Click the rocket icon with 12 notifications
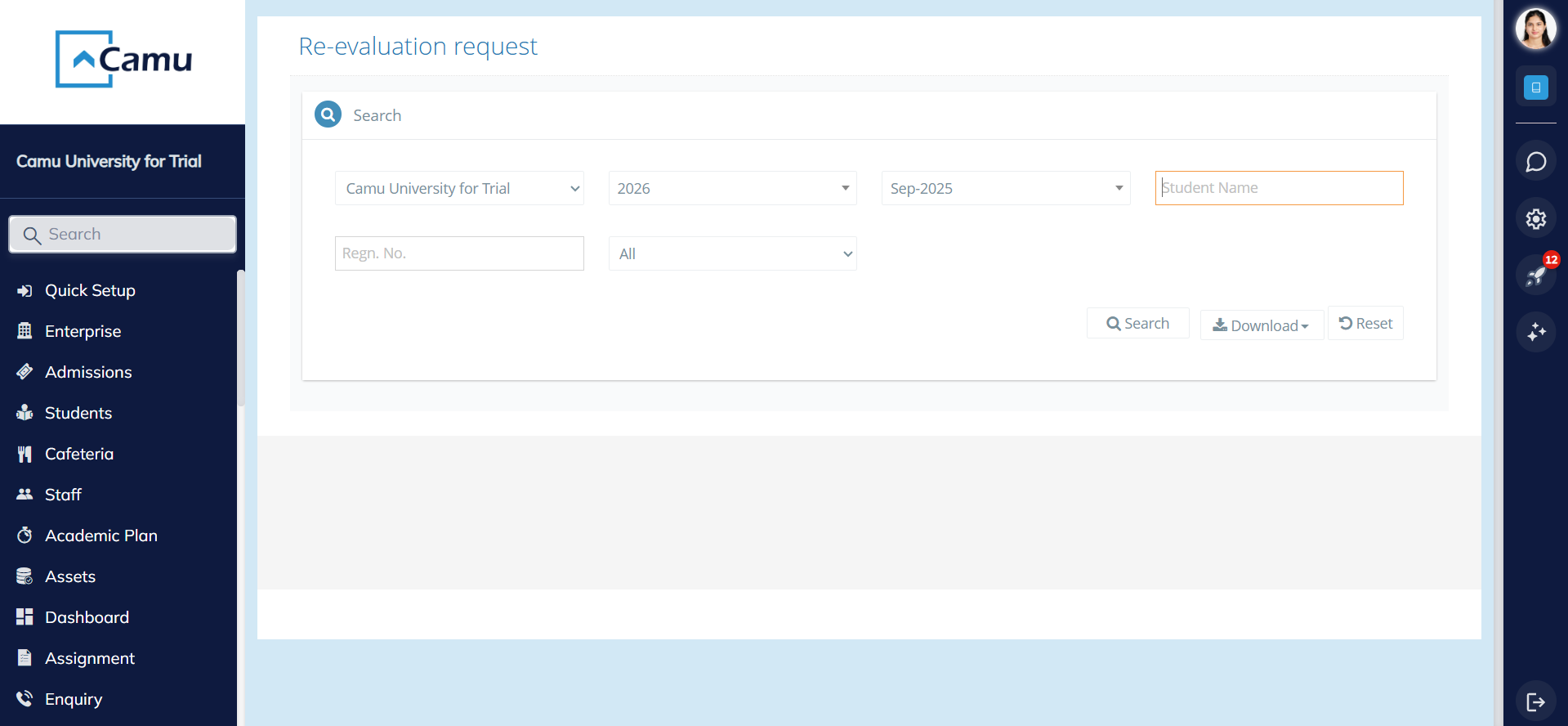This screenshot has width=1568, height=726. point(1535,276)
